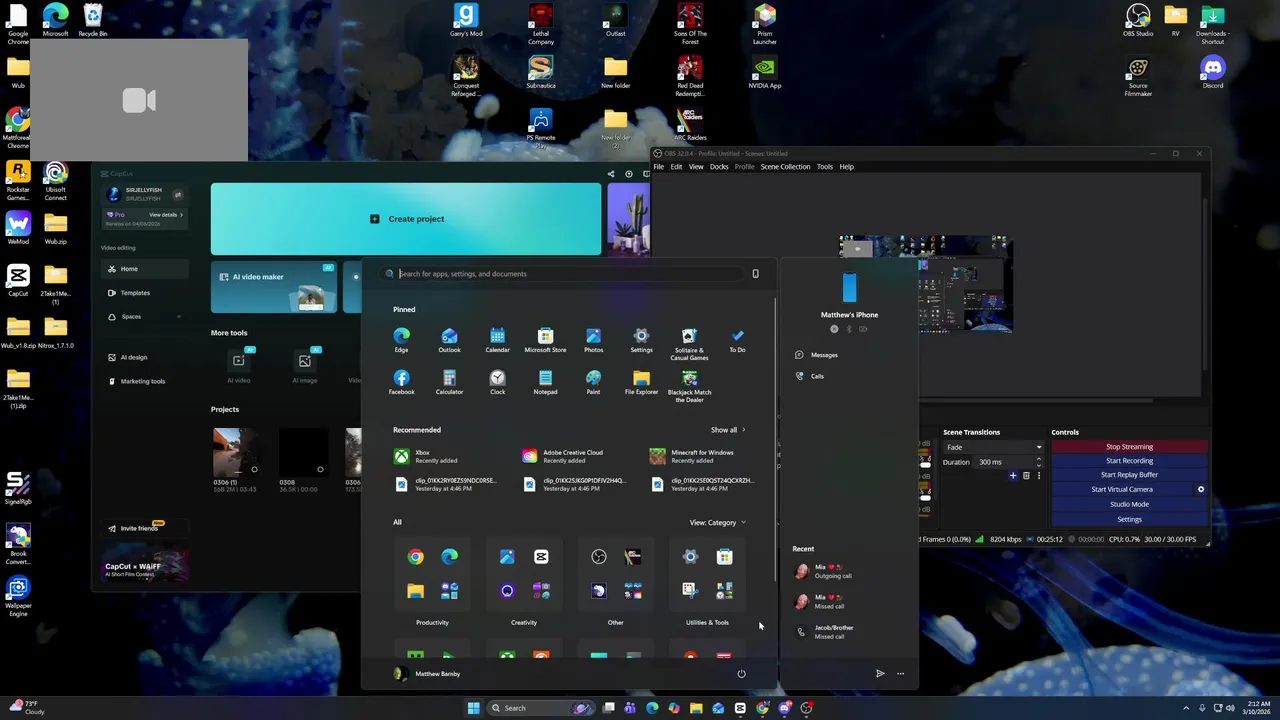Open File Explorer from pinned apps
This screenshot has width=1280, height=720.
(x=641, y=382)
